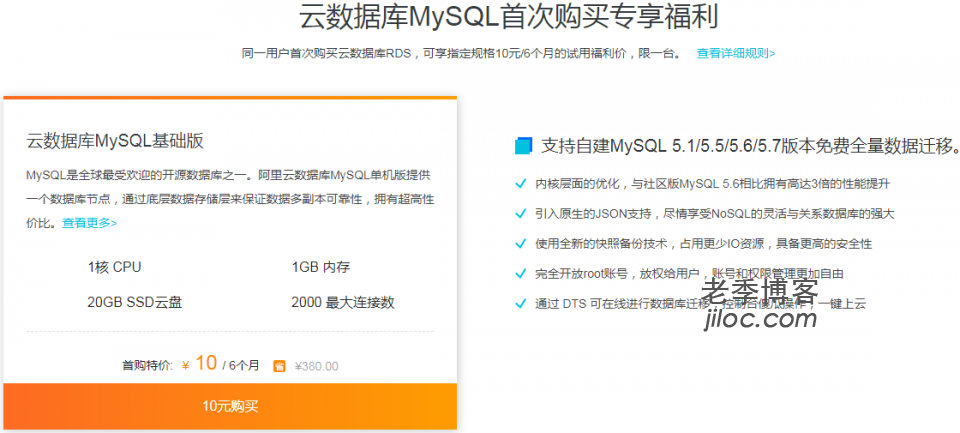Click the orange 10 price figure

click(x=206, y=363)
